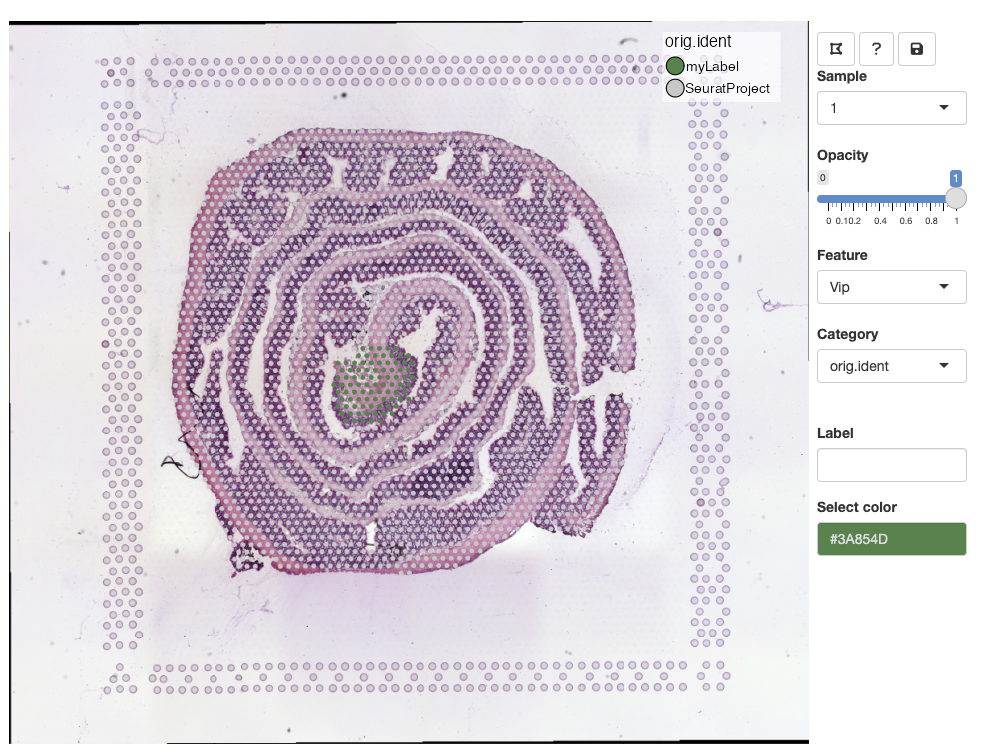Viewport: 984px width, 755px height.
Task: Open help with the question mark button
Action: coord(876,48)
